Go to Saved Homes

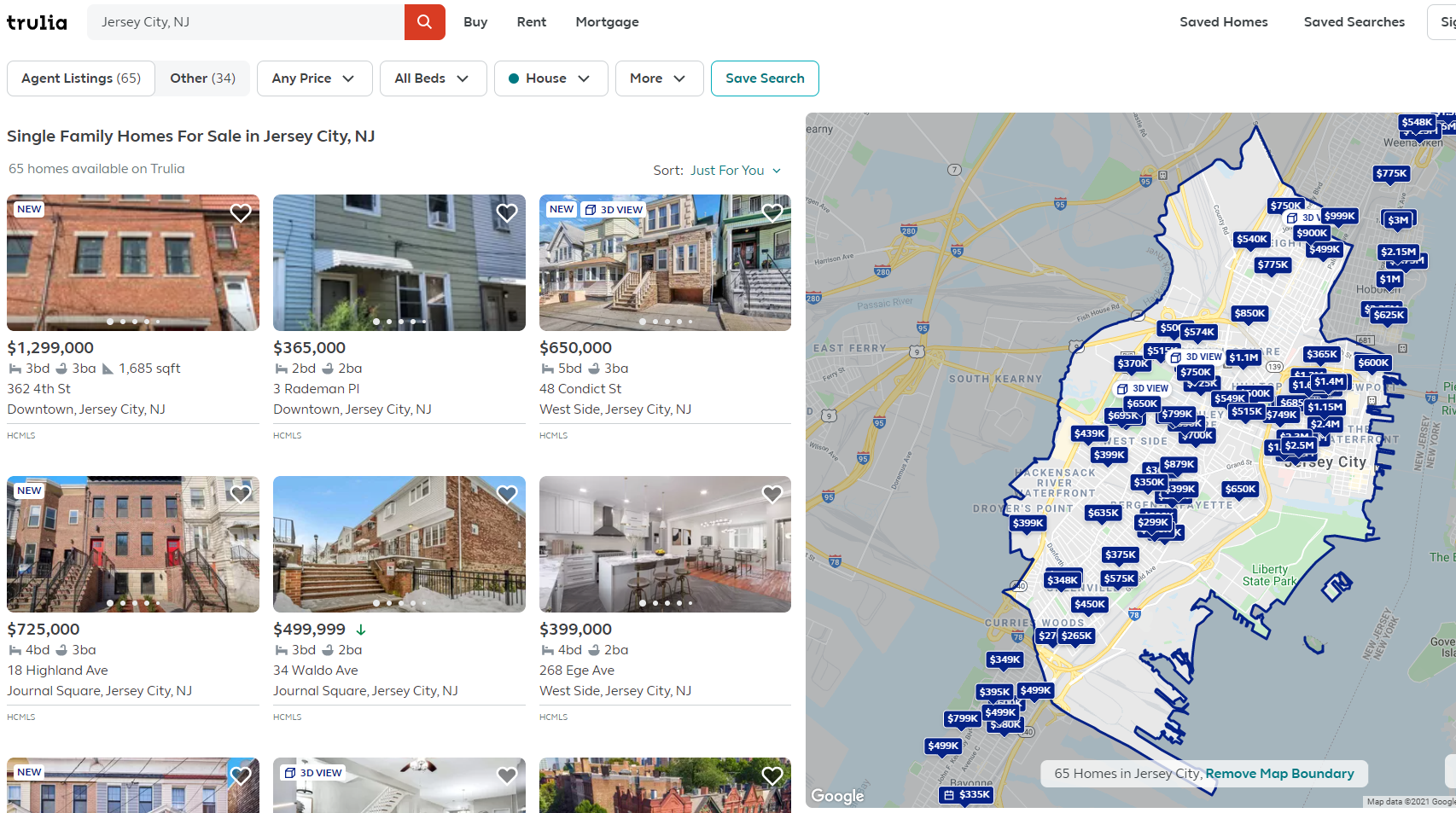(1224, 22)
